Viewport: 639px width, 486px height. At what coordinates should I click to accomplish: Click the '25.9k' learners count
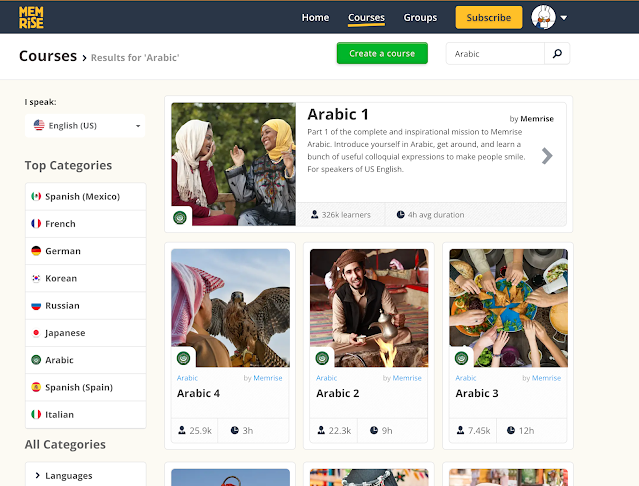[x=201, y=431]
